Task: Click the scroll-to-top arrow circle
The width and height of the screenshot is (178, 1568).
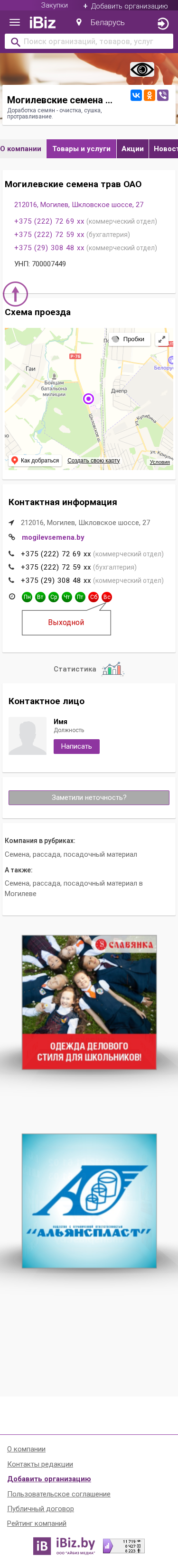Action: [15, 294]
